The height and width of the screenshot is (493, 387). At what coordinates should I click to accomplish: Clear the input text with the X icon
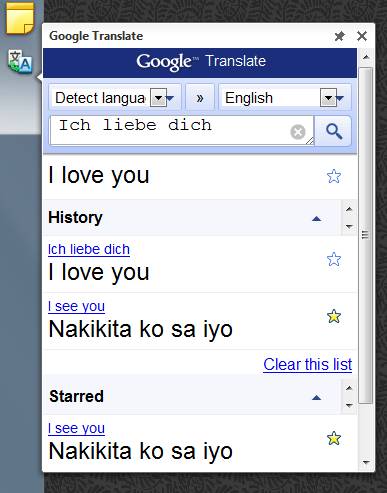[298, 132]
